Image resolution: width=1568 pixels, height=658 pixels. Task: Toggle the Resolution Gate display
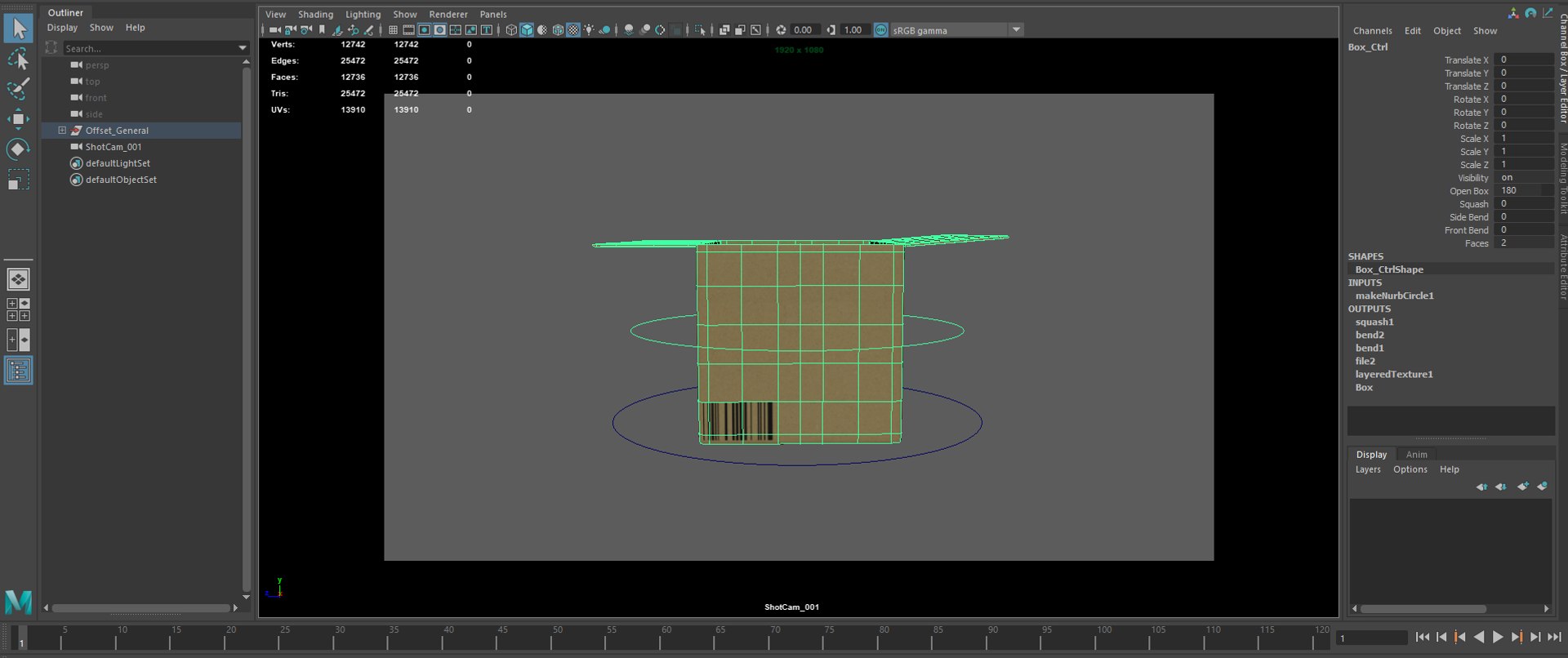point(424,30)
